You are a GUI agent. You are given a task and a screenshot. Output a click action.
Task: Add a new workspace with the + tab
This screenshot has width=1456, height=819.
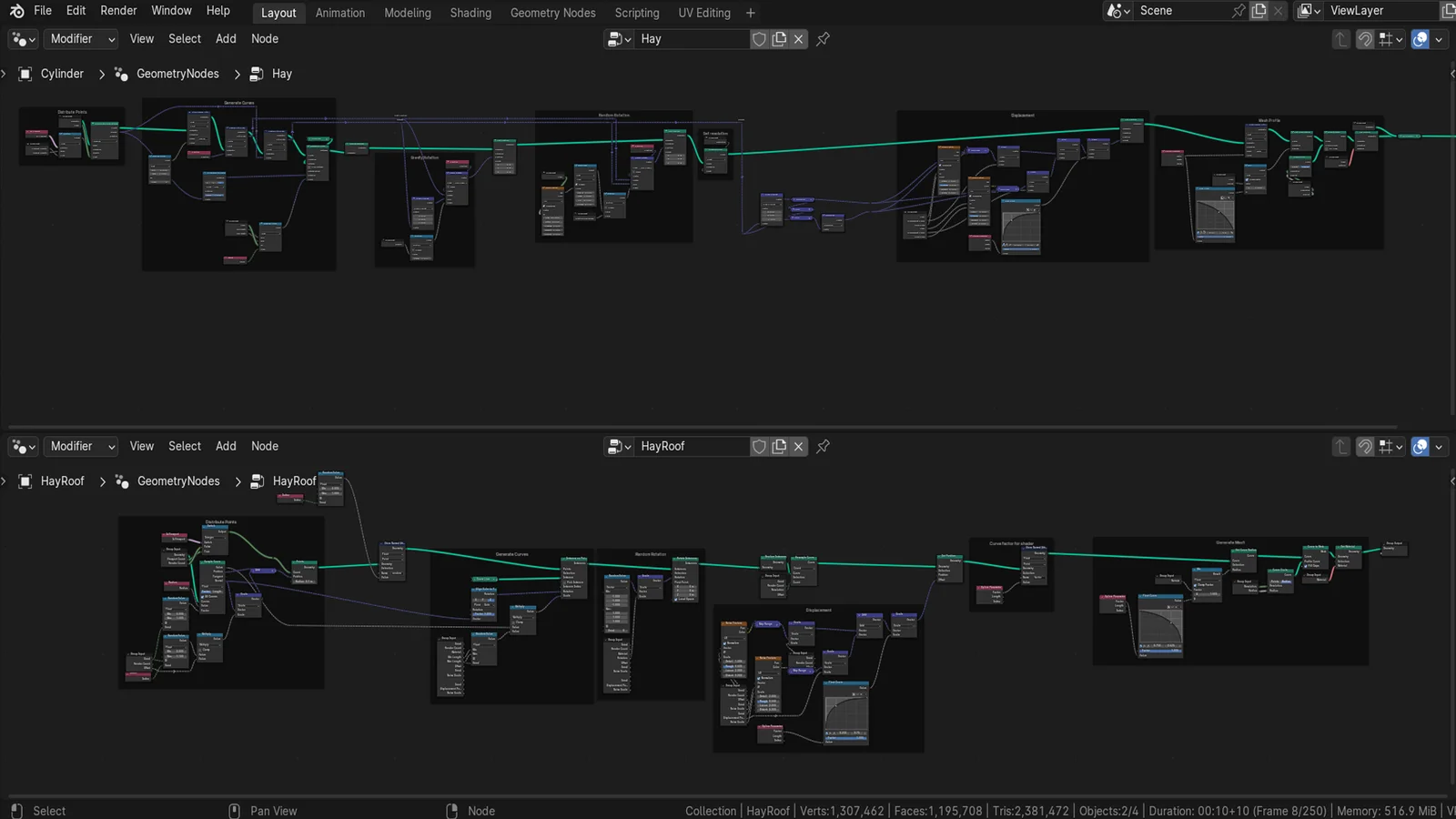(x=750, y=13)
